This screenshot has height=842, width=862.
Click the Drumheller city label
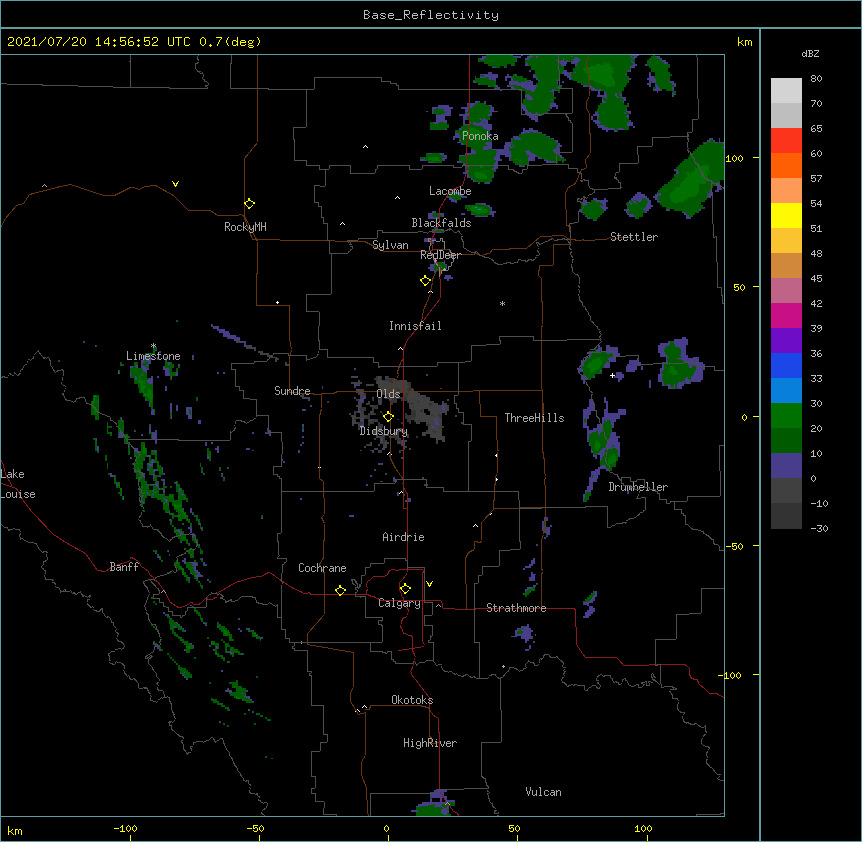click(638, 487)
